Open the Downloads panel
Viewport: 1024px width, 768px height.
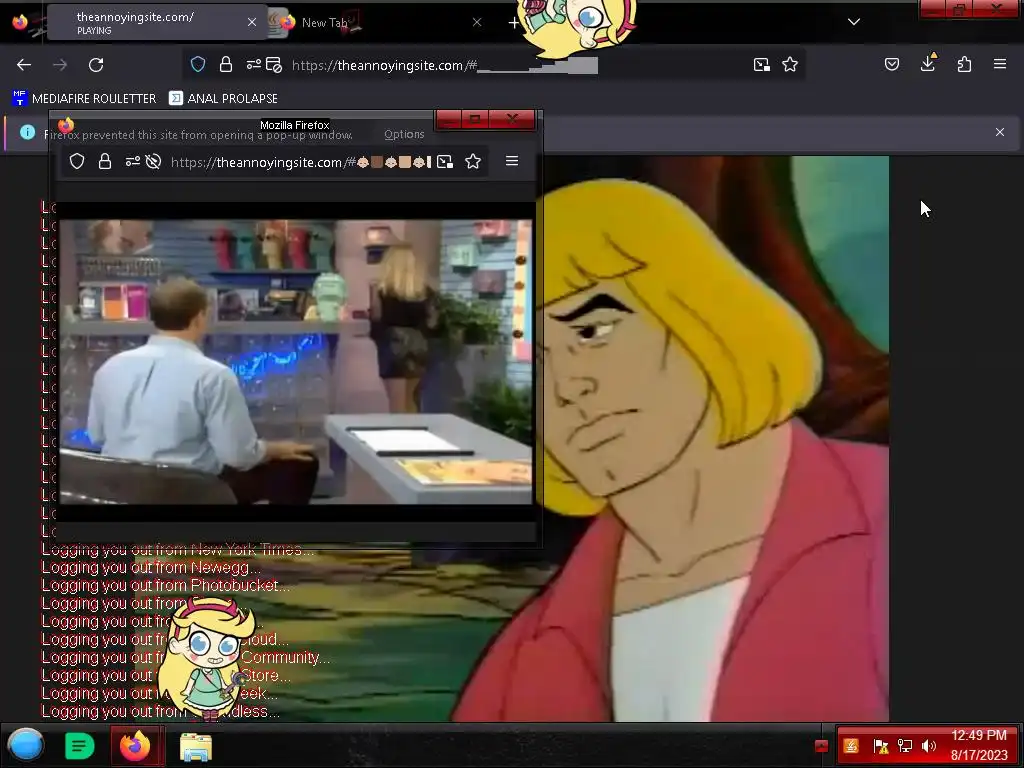(928, 63)
